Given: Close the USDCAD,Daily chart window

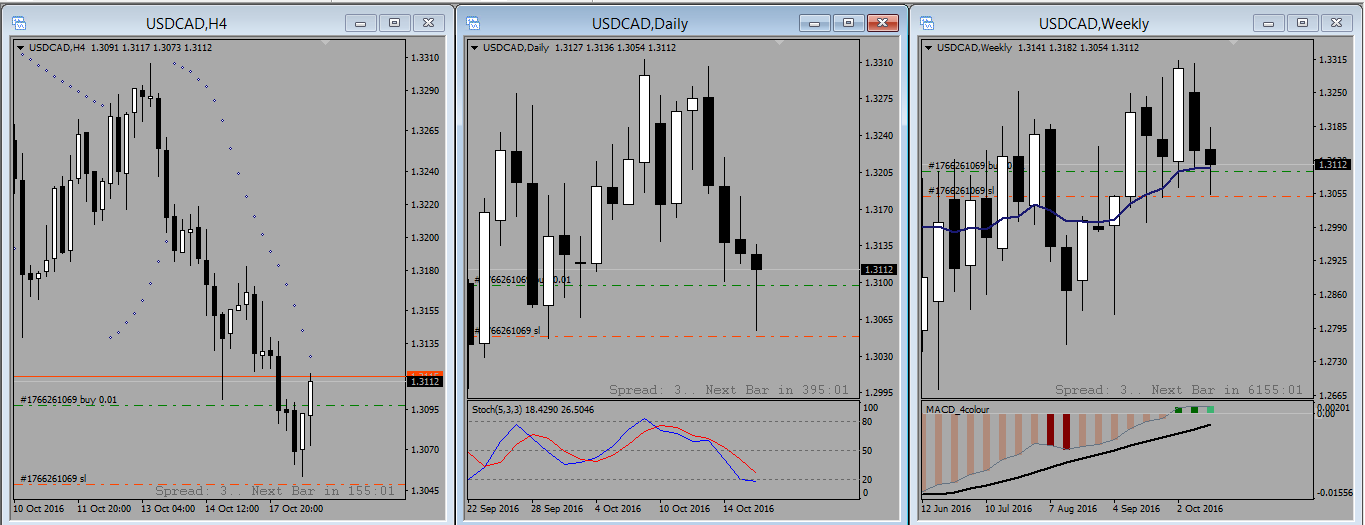Looking at the screenshot, I should (882, 22).
